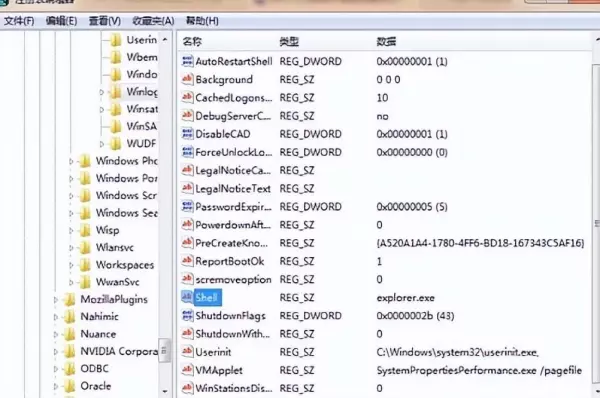
Task: Click the VMApplet string value icon
Action: (188, 370)
